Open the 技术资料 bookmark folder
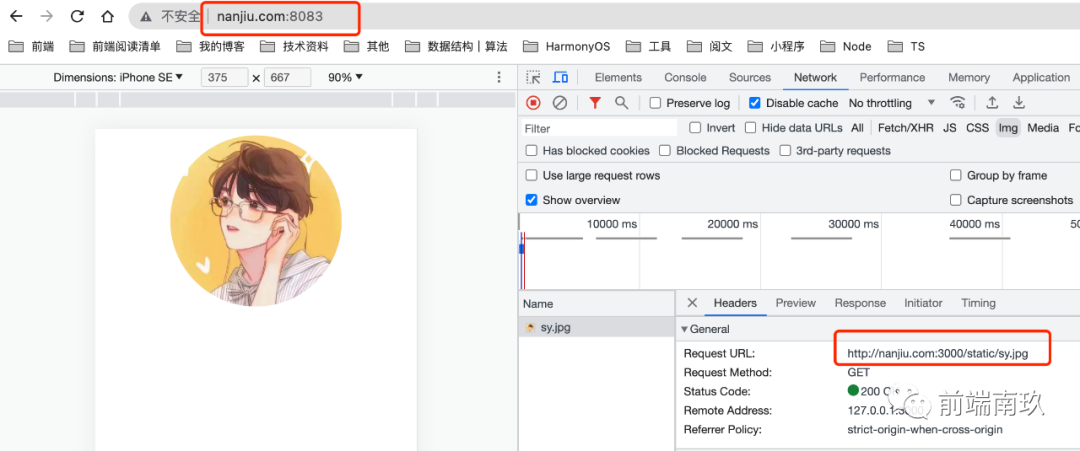The image size is (1080, 451). click(x=294, y=47)
